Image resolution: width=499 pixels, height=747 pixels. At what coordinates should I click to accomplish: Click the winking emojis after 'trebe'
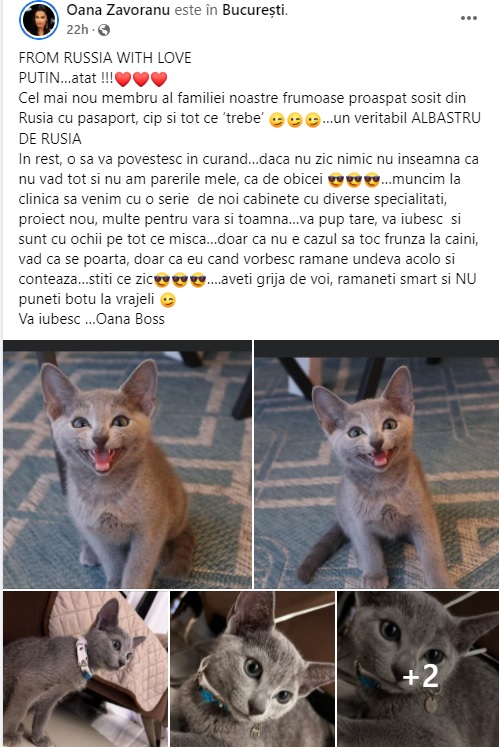(295, 119)
